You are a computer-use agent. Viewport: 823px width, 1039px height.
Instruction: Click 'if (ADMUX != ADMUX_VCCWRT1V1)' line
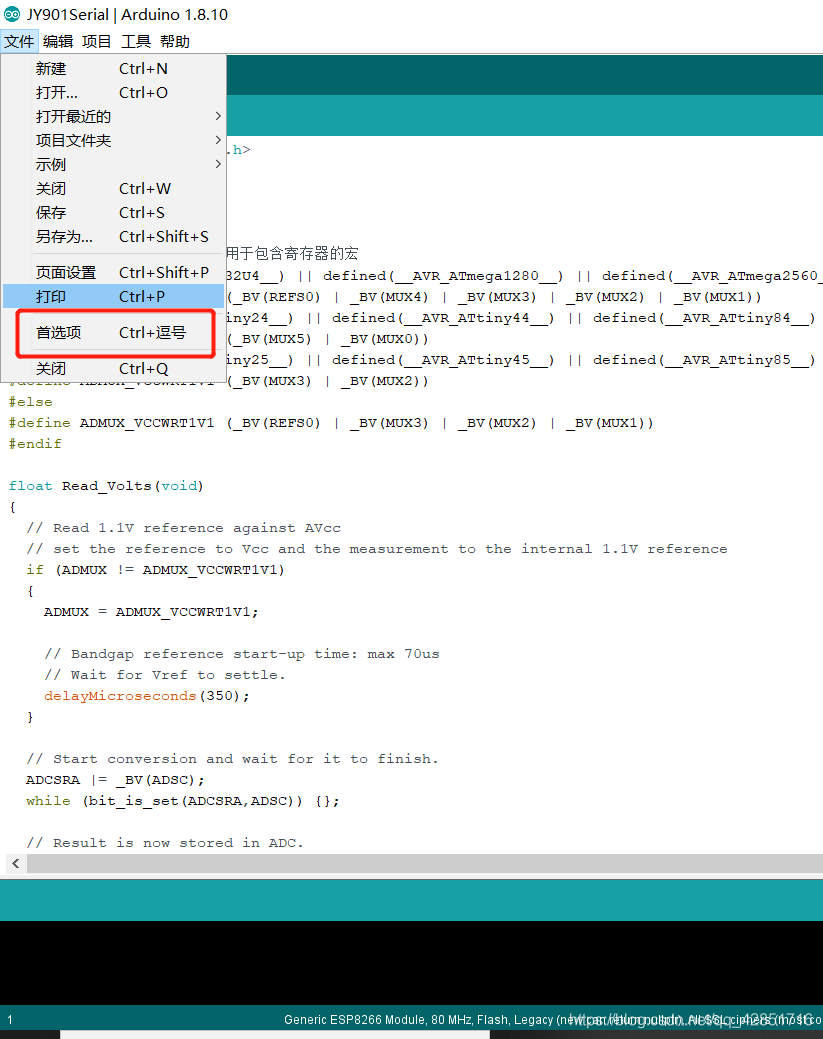(155, 570)
